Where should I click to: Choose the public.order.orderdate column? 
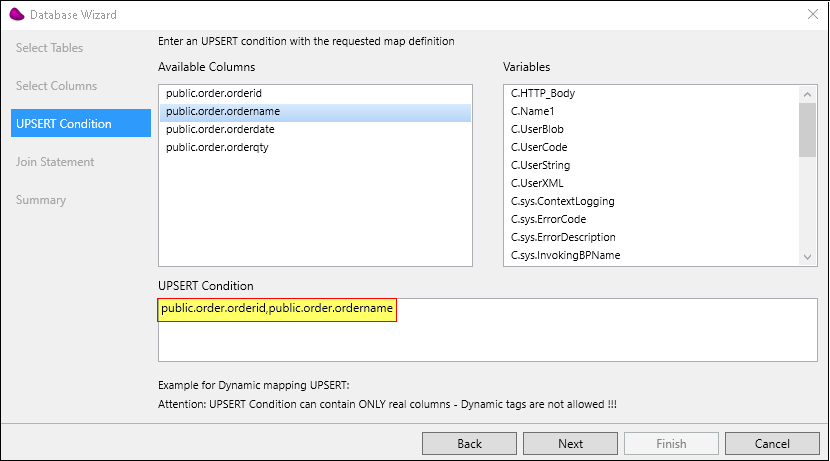coord(315,129)
